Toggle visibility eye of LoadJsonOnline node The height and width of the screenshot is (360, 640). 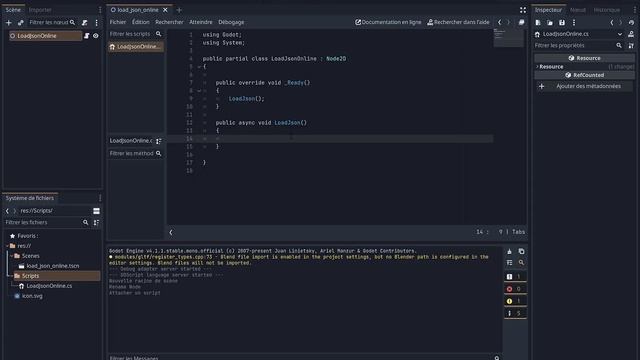[x=96, y=36]
